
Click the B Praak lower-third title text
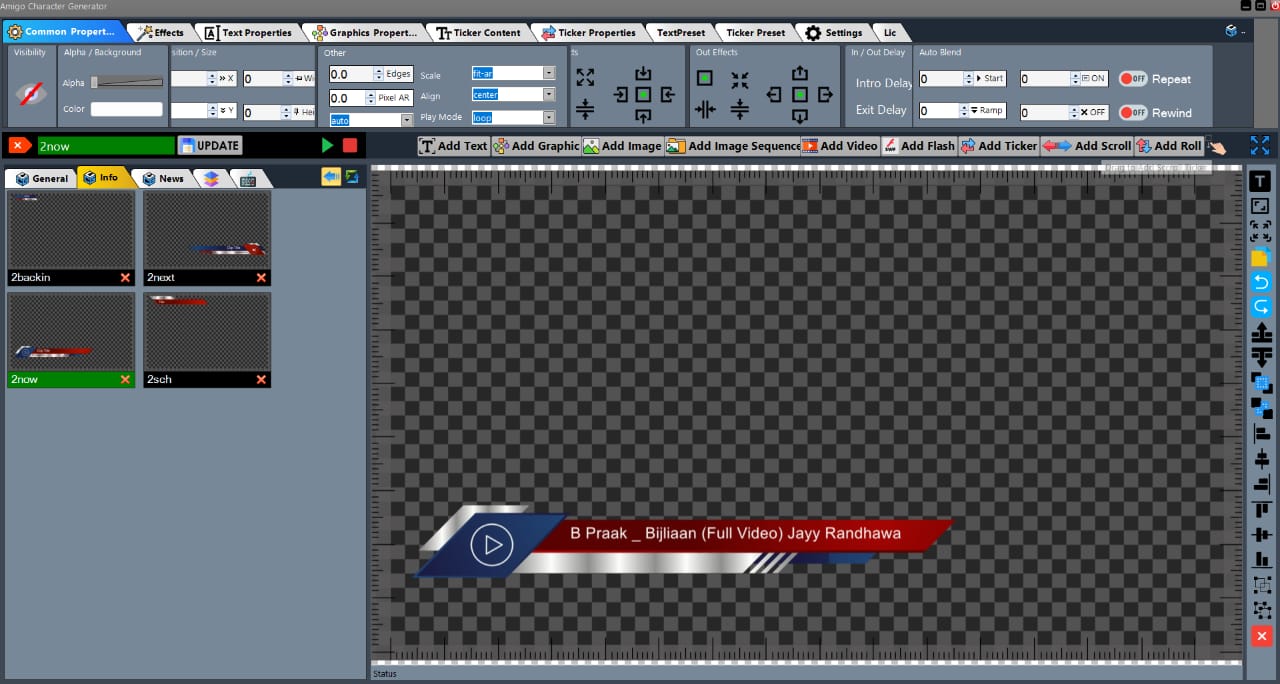pyautogui.click(x=735, y=534)
